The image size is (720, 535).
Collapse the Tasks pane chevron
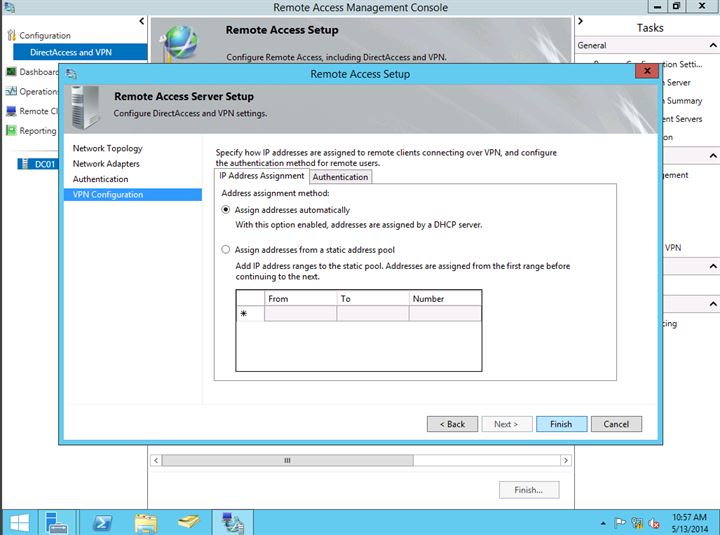(x=580, y=21)
